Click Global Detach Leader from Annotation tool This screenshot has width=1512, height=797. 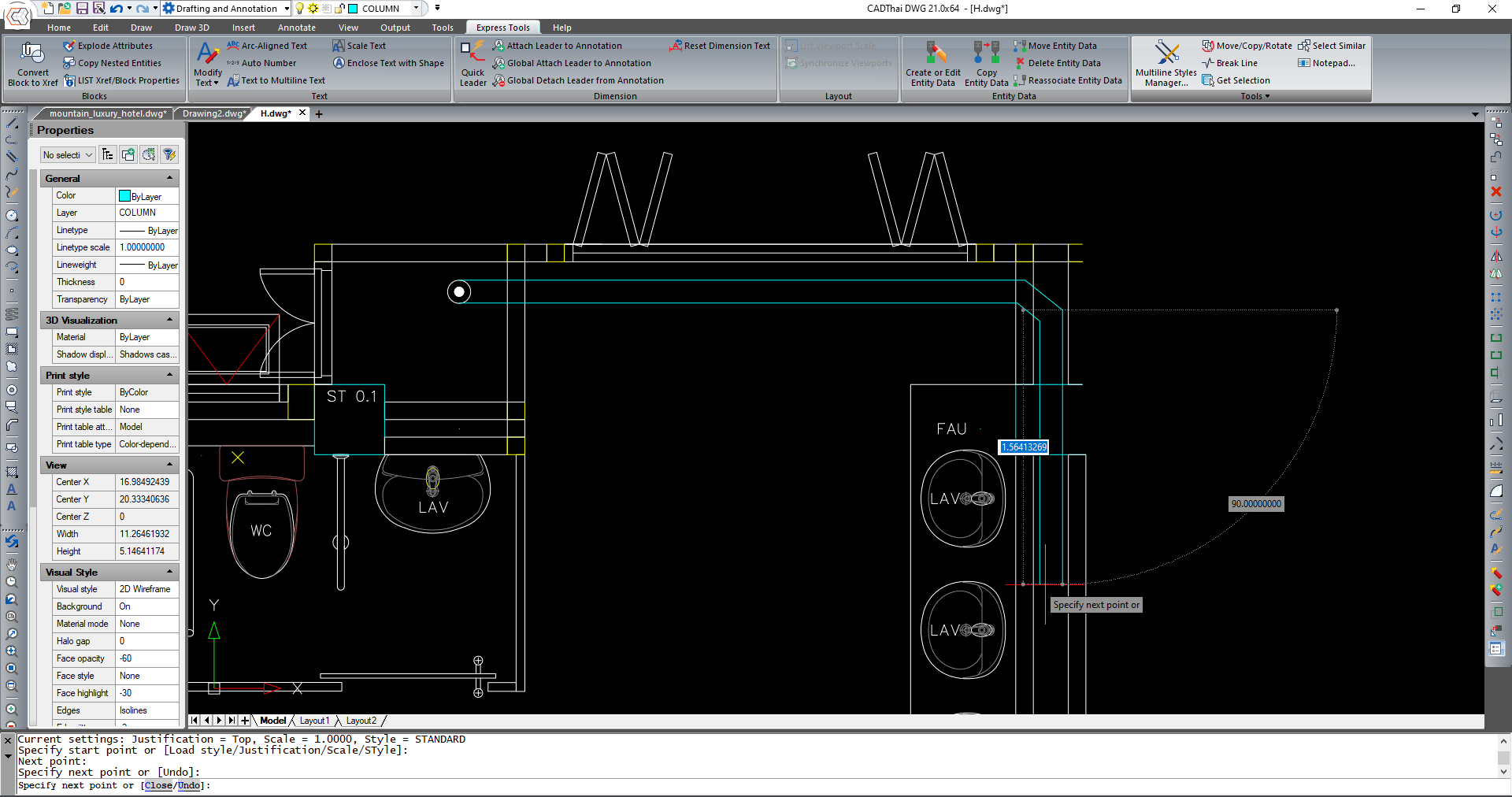(x=578, y=80)
